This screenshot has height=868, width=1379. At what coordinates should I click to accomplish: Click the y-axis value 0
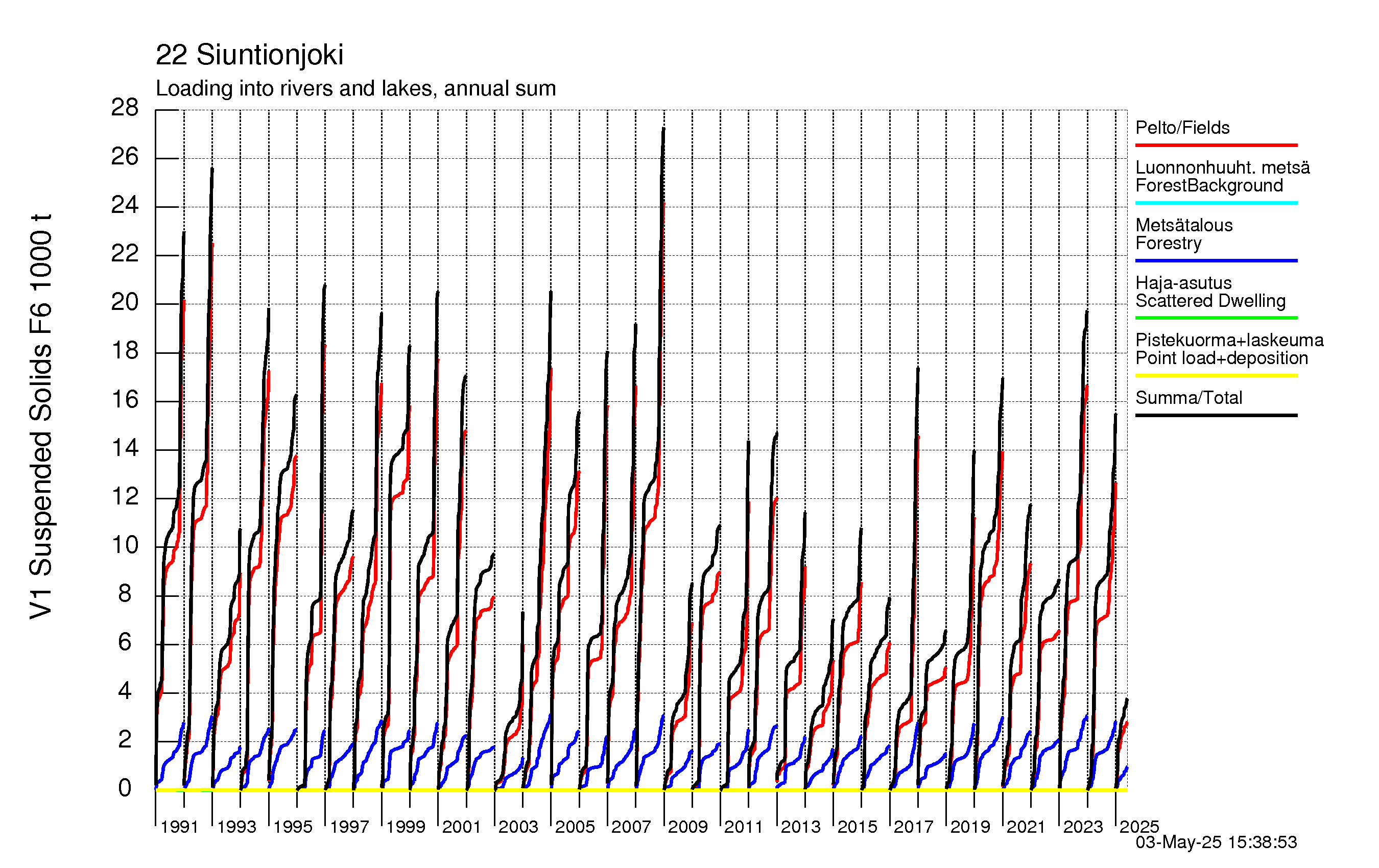[x=125, y=788]
